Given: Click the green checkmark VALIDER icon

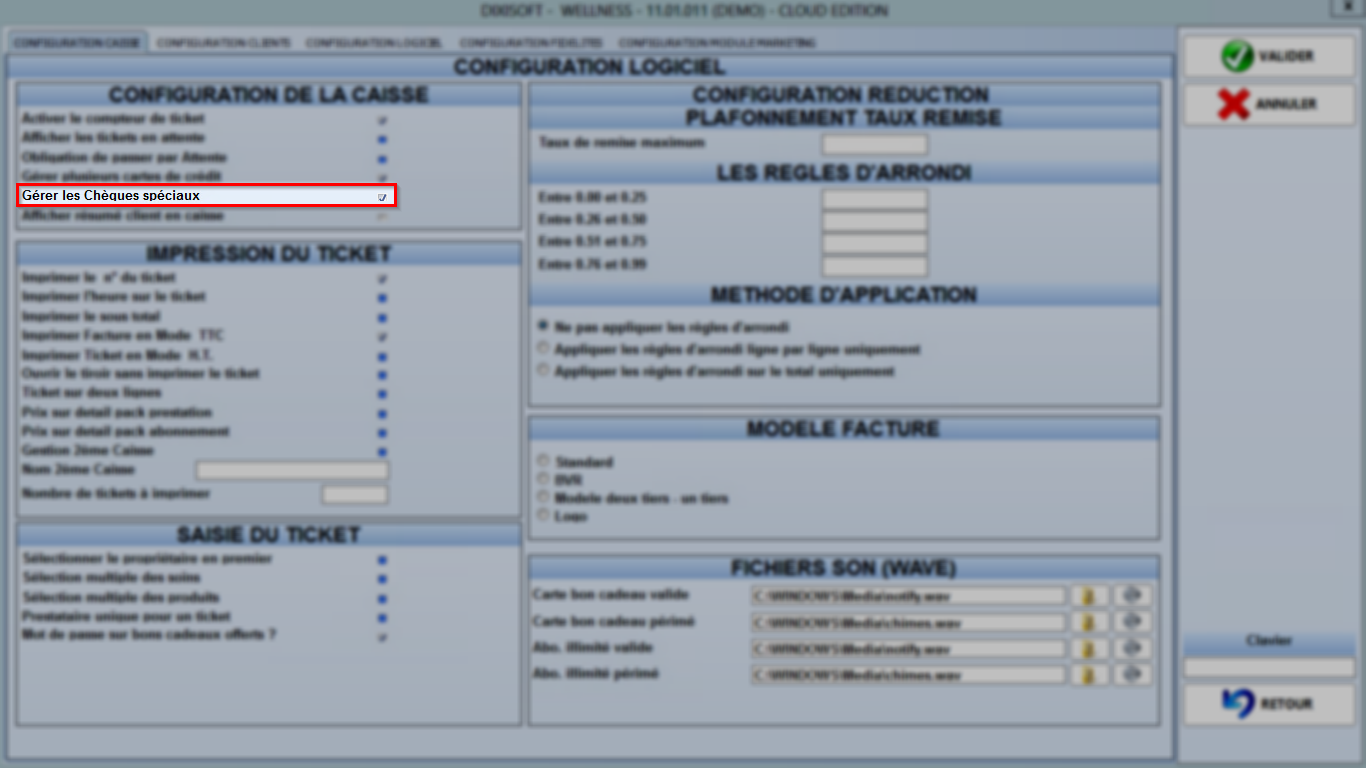Looking at the screenshot, I should pyautogui.click(x=1236, y=56).
